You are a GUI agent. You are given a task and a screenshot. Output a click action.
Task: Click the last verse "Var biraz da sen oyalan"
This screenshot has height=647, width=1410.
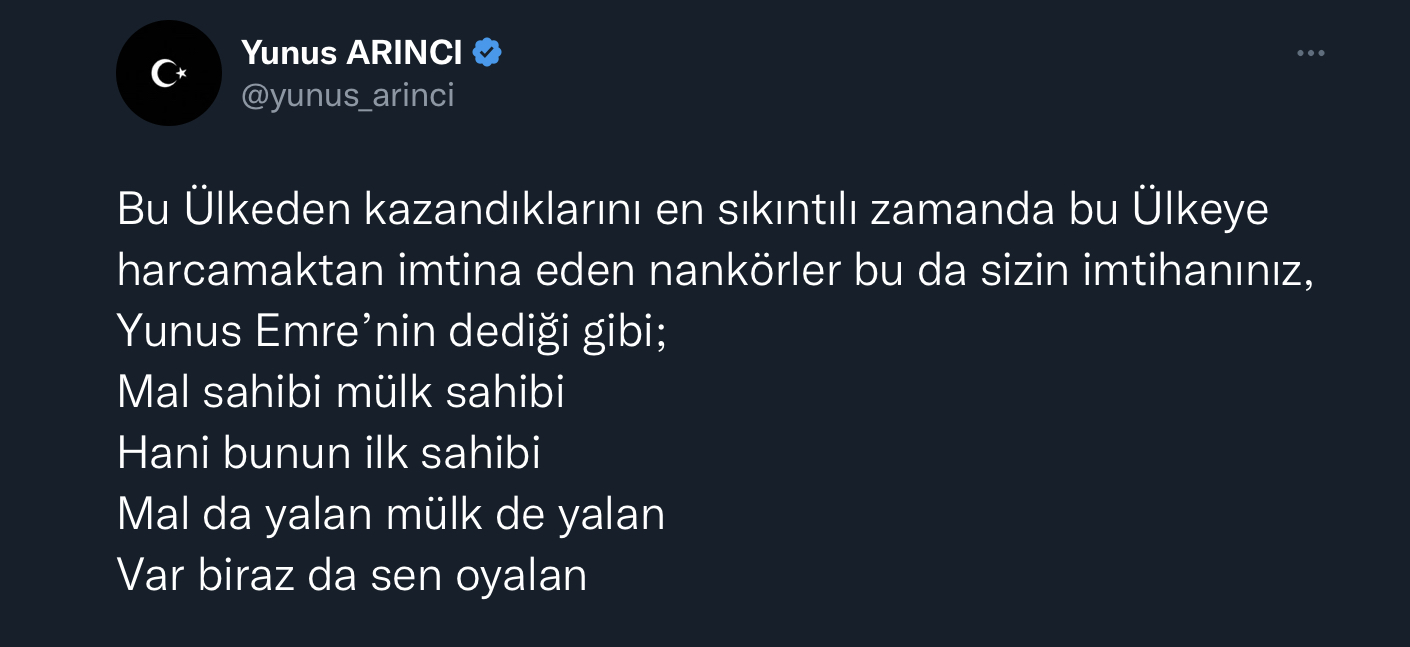[352, 576]
